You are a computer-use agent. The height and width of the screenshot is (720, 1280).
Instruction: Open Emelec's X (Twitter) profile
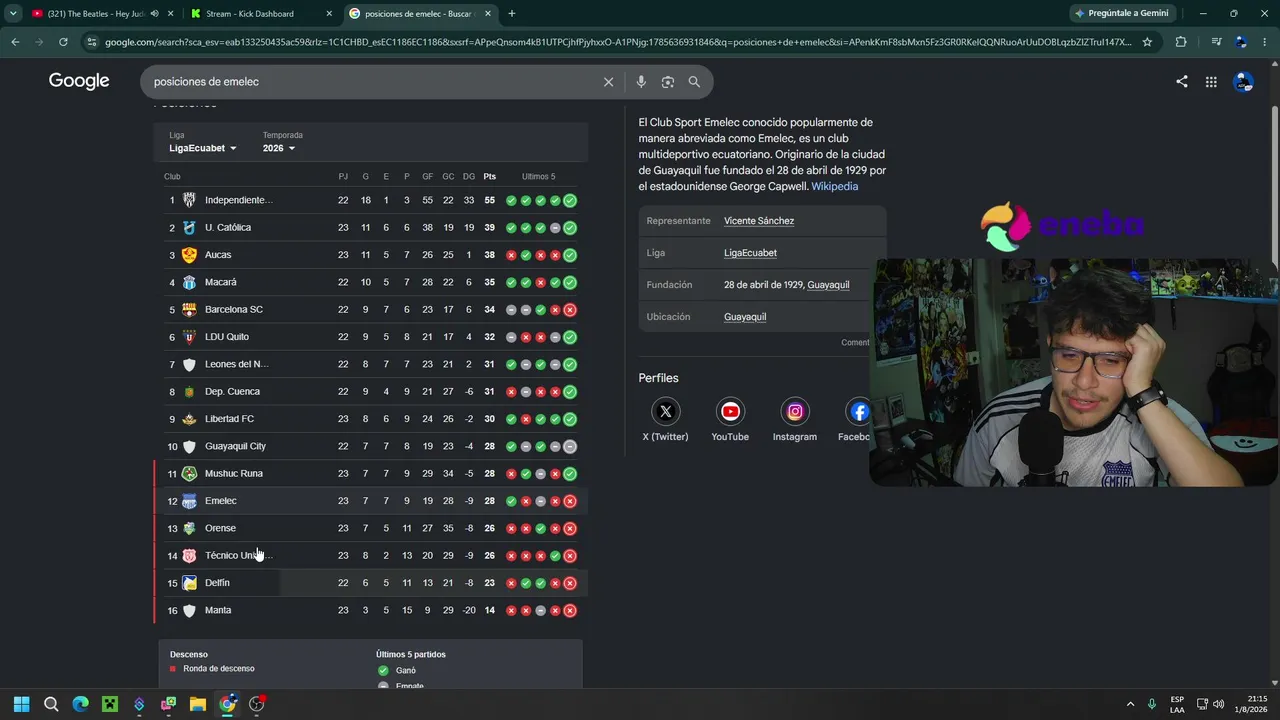(x=665, y=420)
